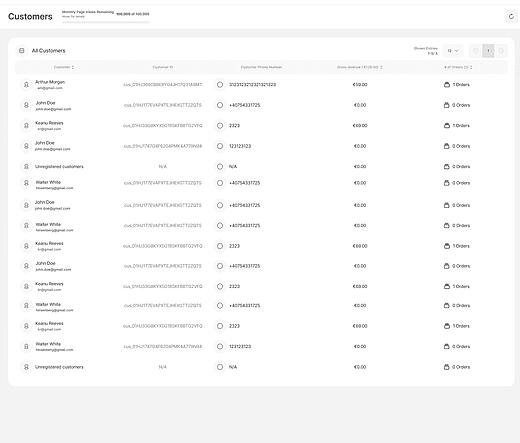Viewport: 520px width, 443px height.
Task: Click the bag icon in Arthur Morgan's orders cell
Action: pyautogui.click(x=447, y=85)
